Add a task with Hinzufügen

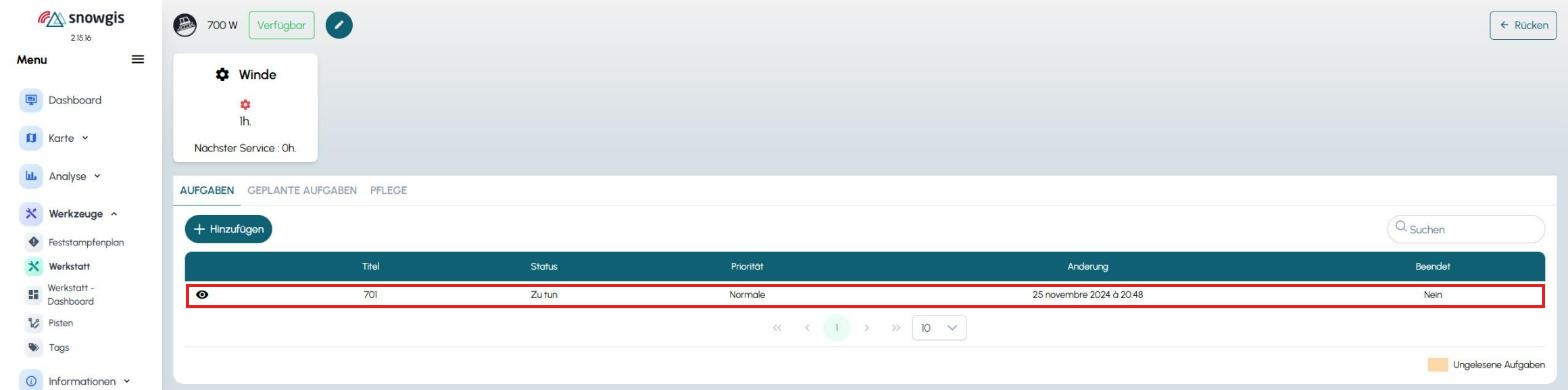[x=228, y=229]
